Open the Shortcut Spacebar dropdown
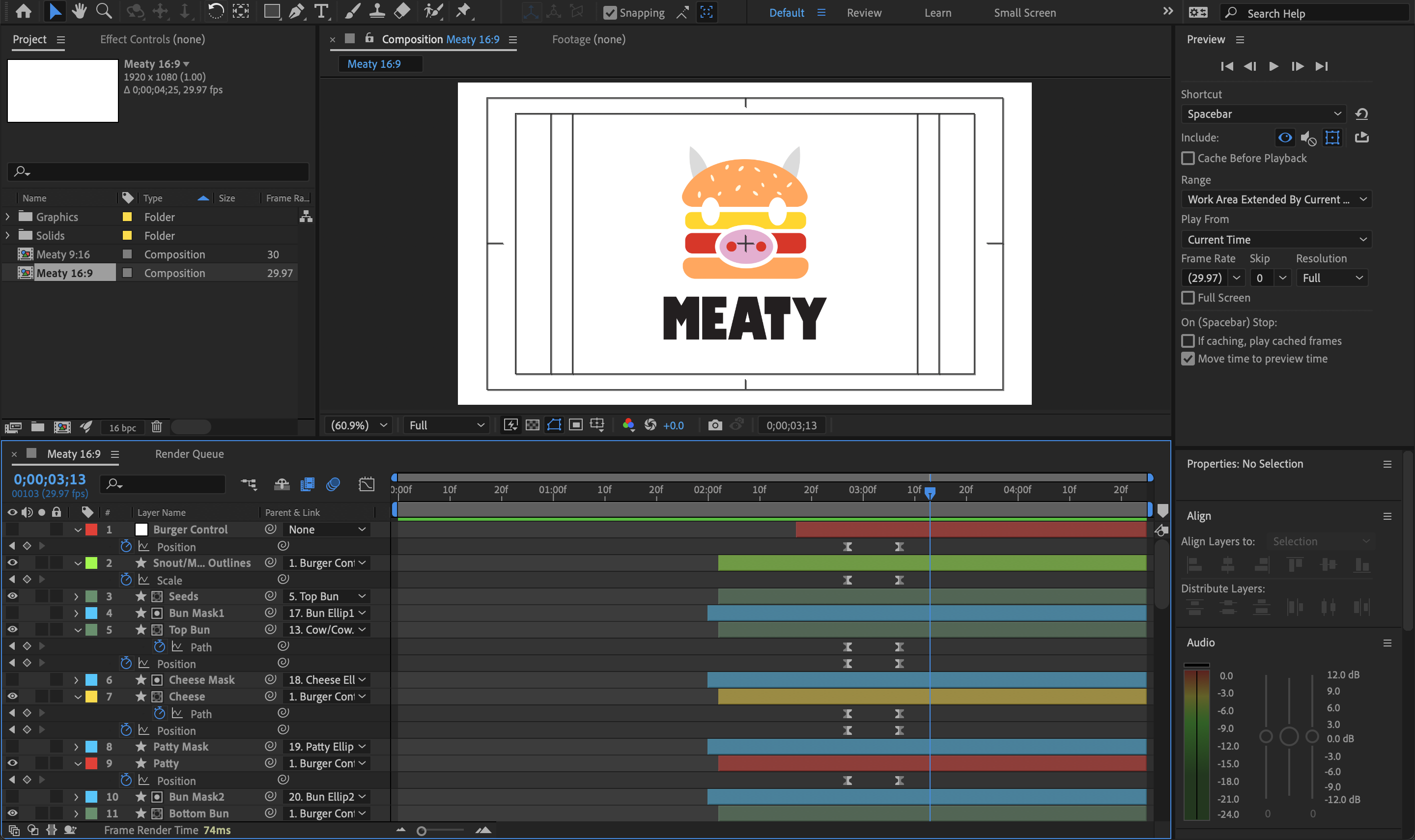Image resolution: width=1415 pixels, height=840 pixels. tap(1263, 114)
